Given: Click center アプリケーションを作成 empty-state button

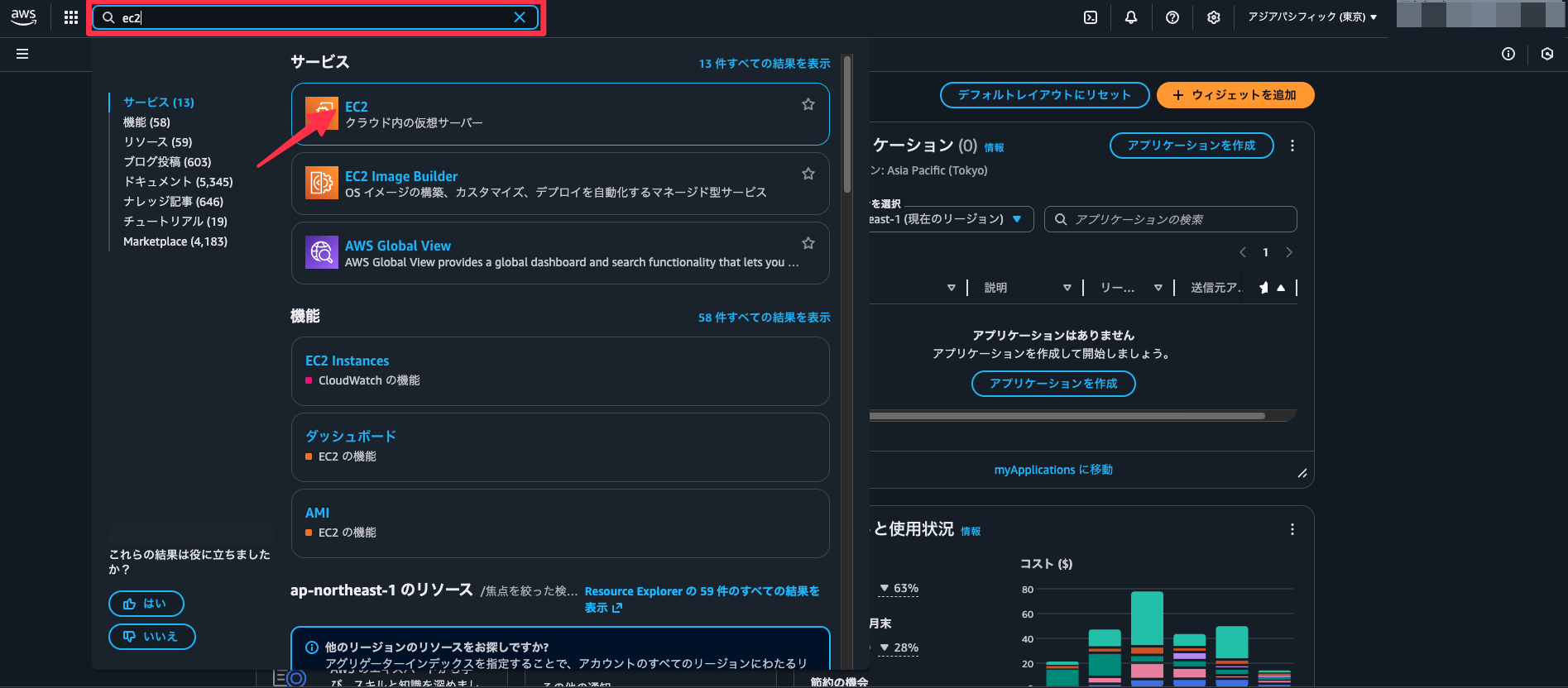Looking at the screenshot, I should [x=1053, y=384].
